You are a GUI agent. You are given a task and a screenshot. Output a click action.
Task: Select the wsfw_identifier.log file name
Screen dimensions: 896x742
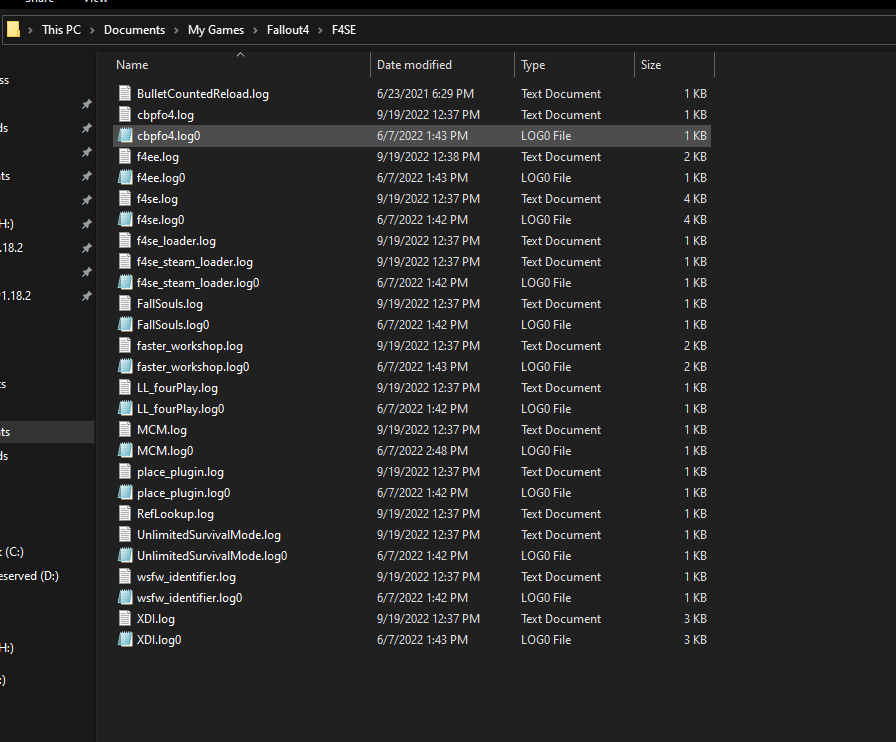point(186,577)
